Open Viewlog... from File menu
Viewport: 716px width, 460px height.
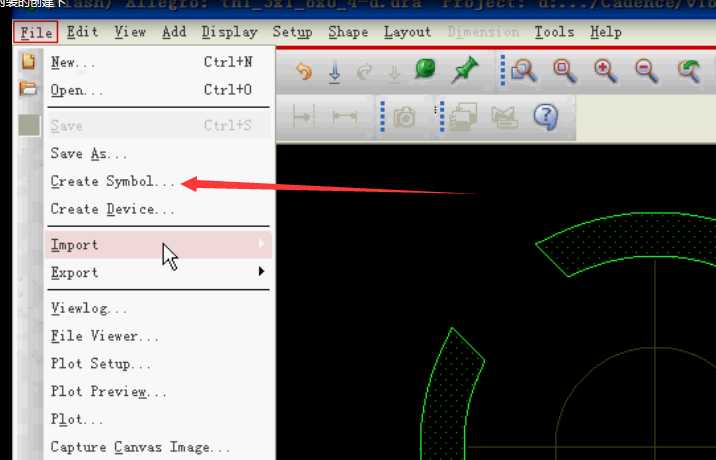click(158, 308)
